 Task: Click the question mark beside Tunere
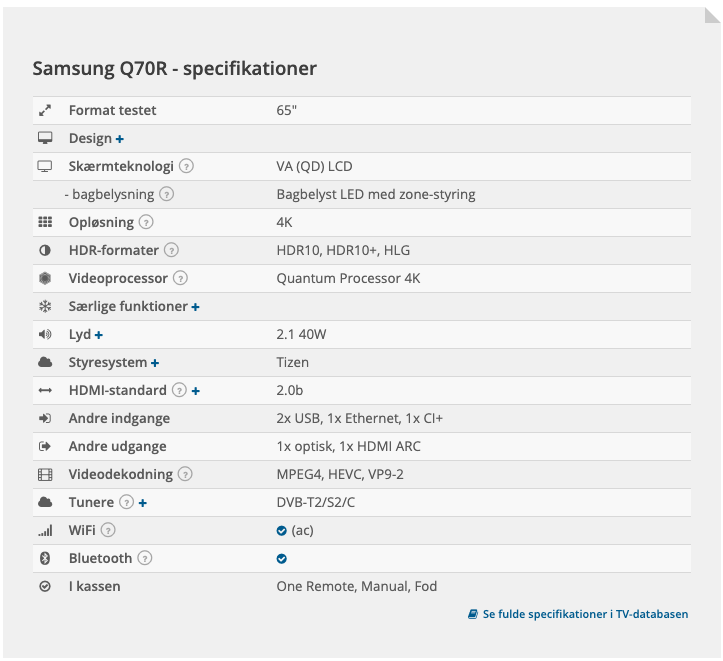pyautogui.click(x=126, y=502)
